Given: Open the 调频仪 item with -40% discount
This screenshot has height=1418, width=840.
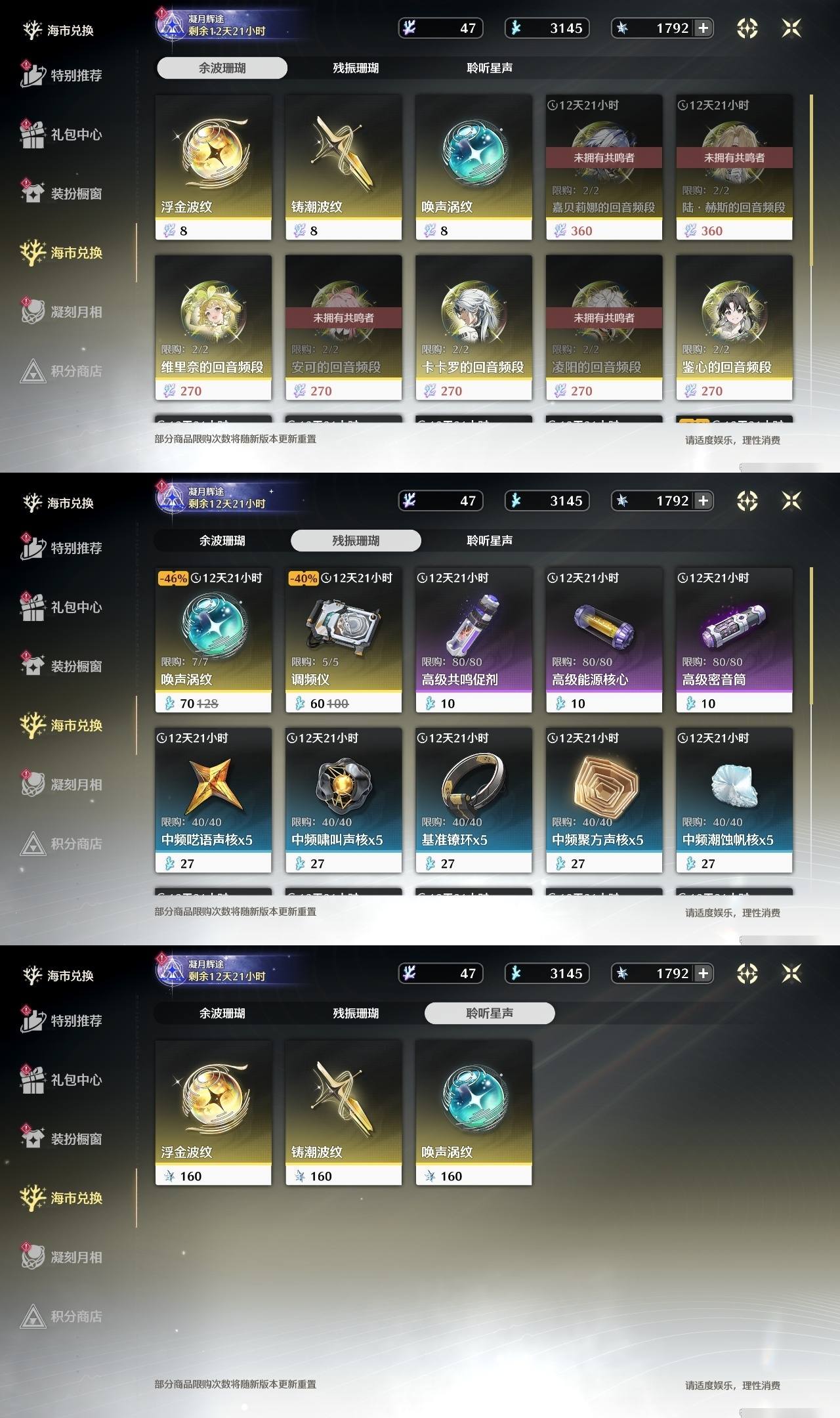Looking at the screenshot, I should 343,640.
